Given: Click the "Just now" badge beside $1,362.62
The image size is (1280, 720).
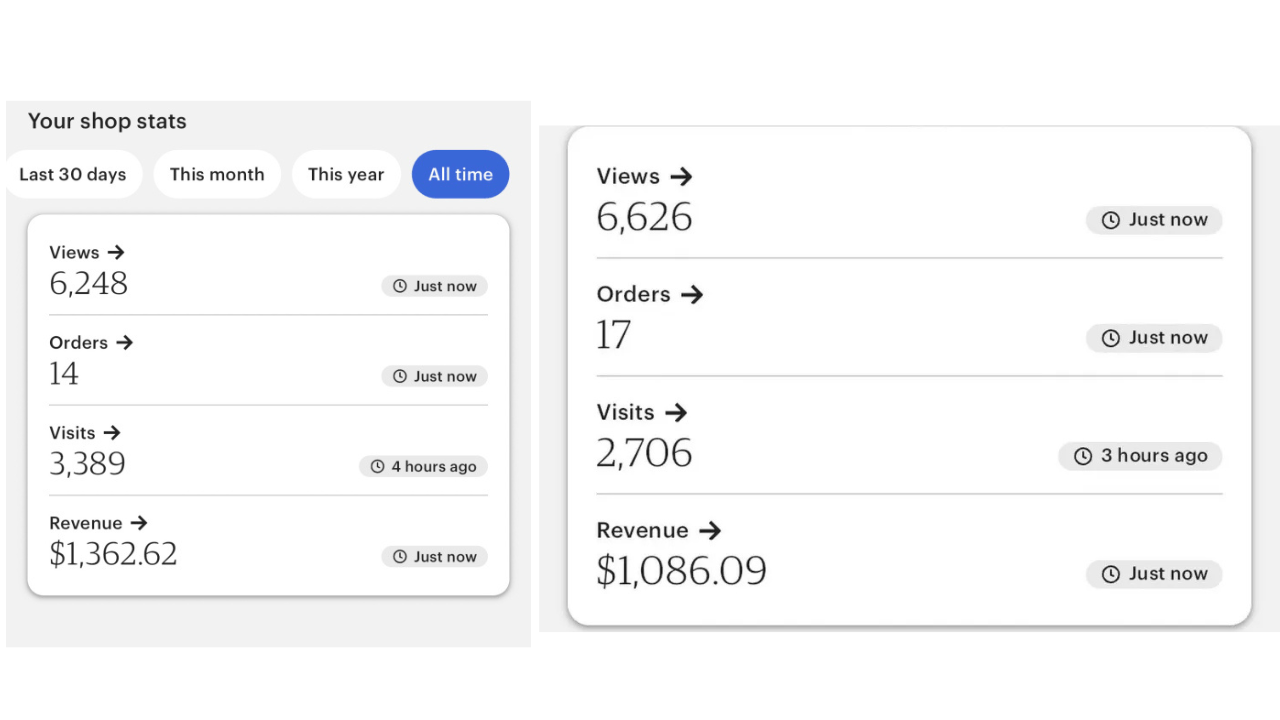Looking at the screenshot, I should [x=434, y=557].
